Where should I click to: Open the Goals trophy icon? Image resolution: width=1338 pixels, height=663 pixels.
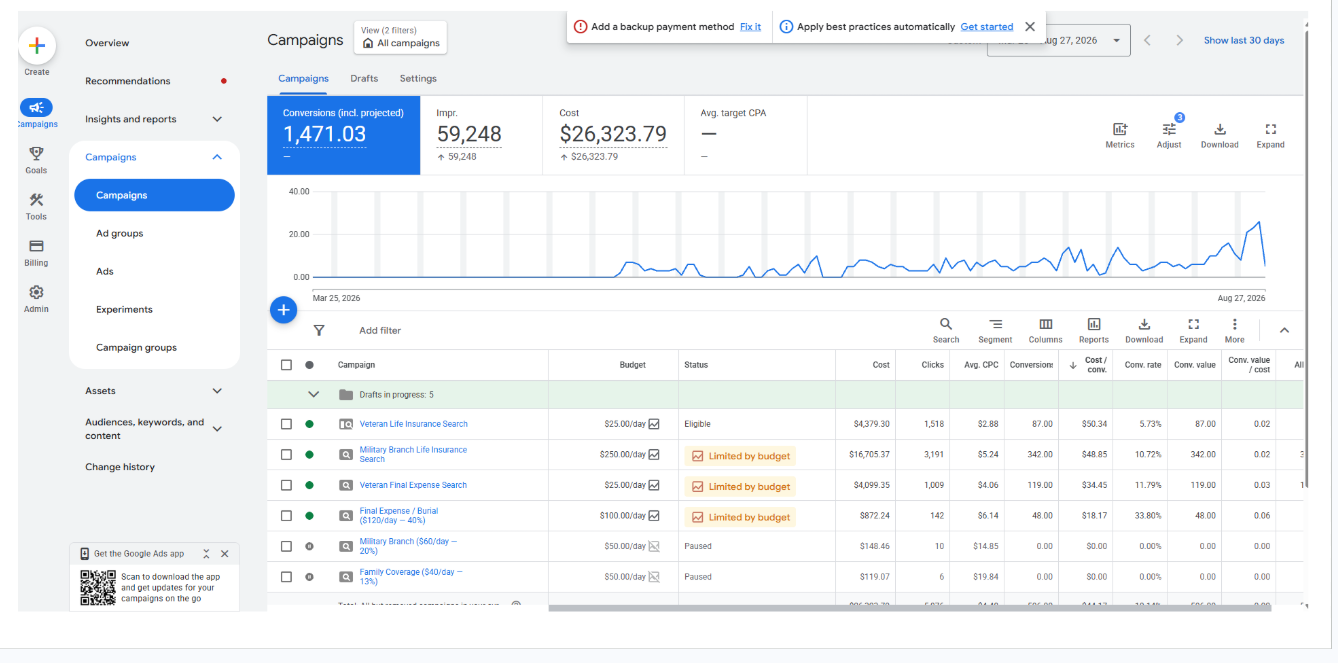[x=36, y=153]
